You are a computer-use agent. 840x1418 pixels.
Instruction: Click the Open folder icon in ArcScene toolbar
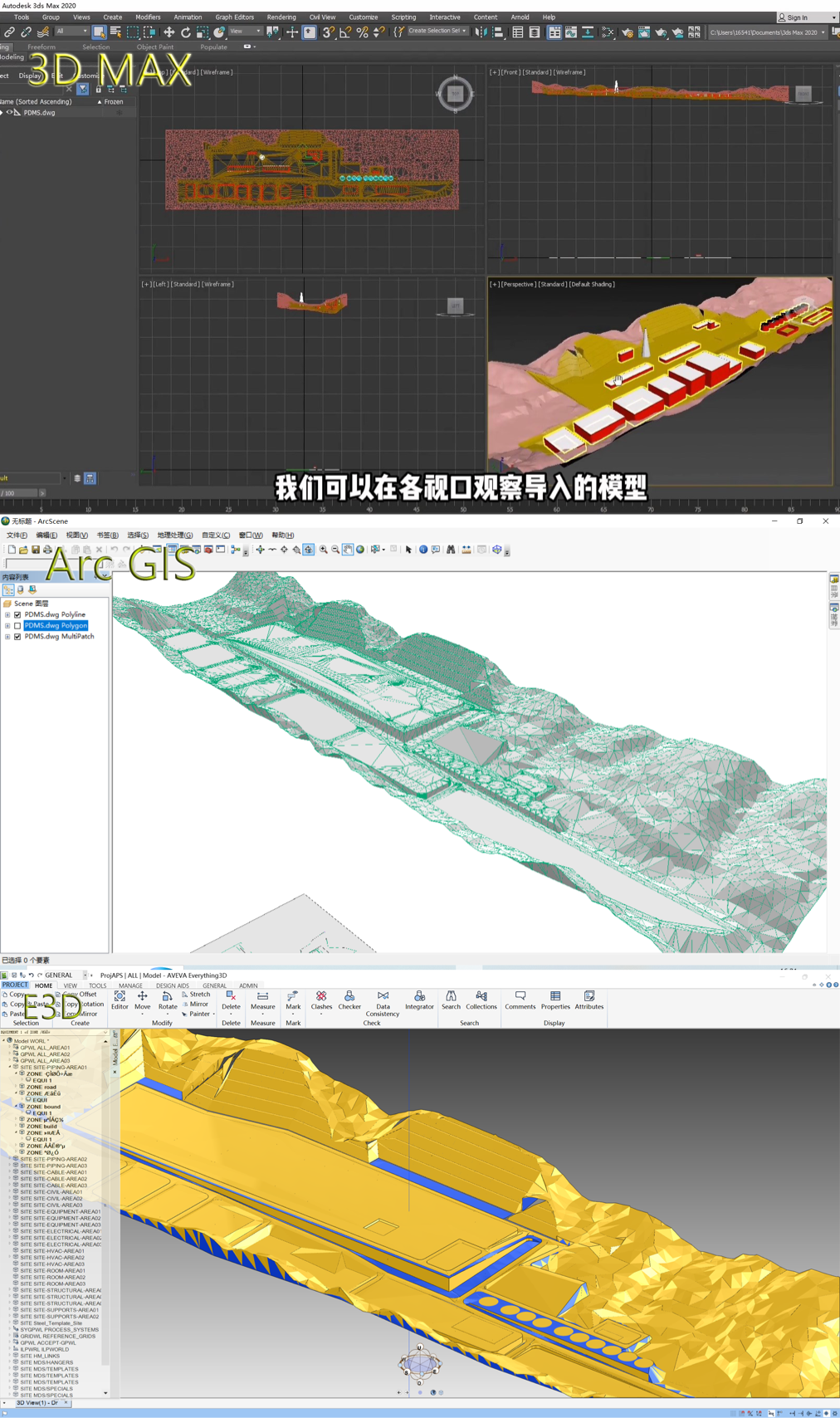click(x=23, y=550)
